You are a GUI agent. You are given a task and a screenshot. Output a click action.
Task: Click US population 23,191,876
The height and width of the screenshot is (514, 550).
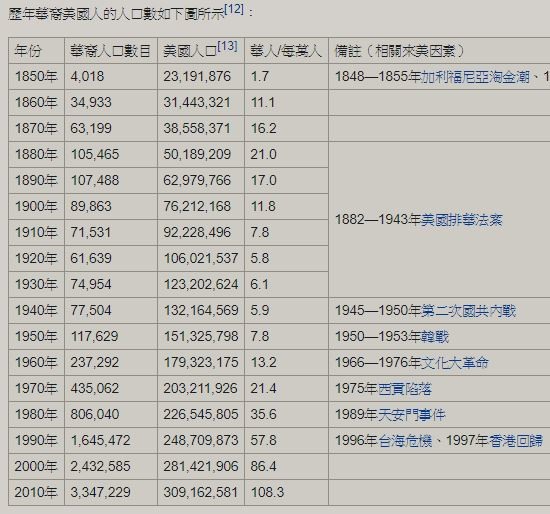pos(197,76)
